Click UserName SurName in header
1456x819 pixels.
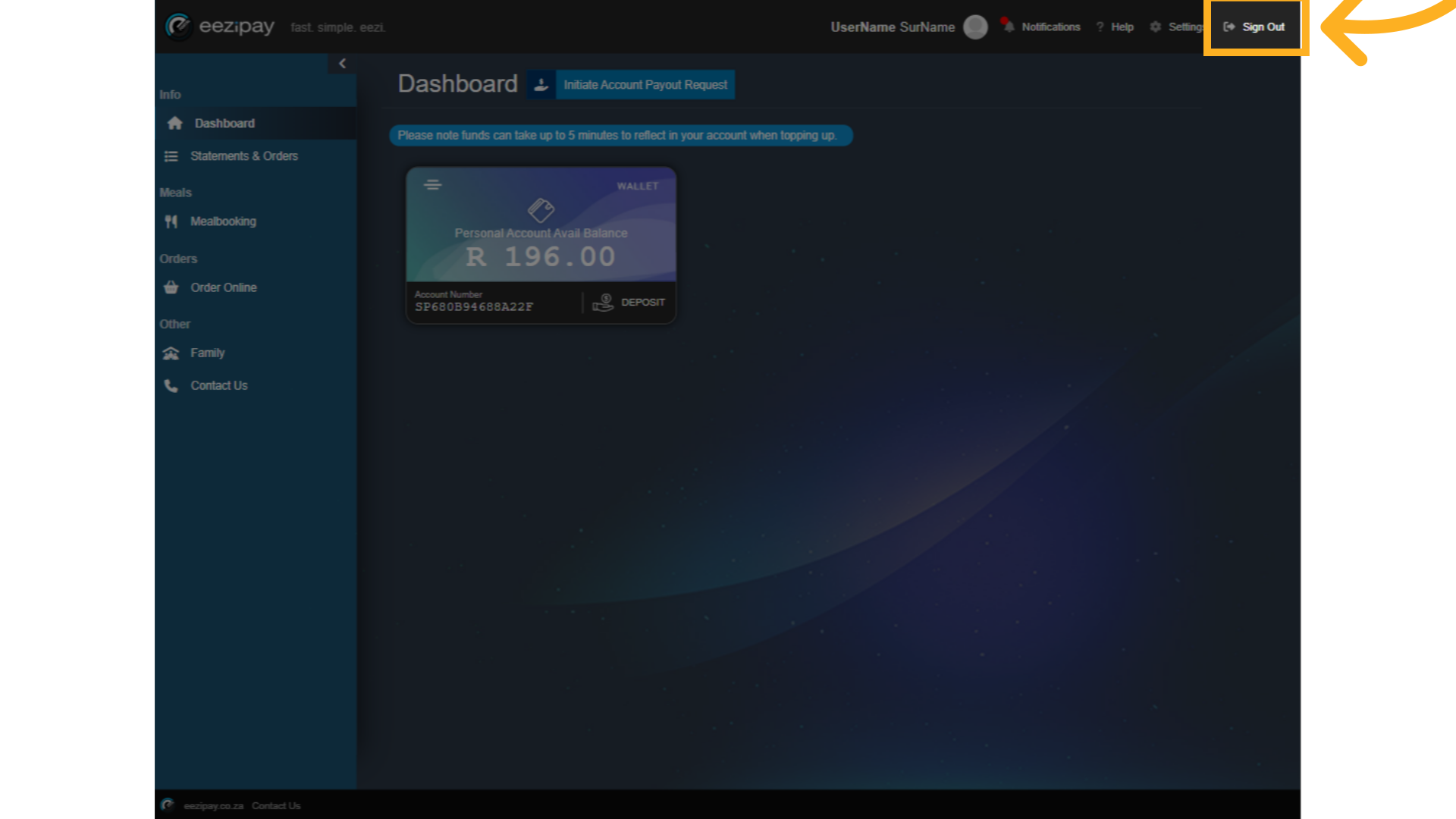tap(893, 27)
